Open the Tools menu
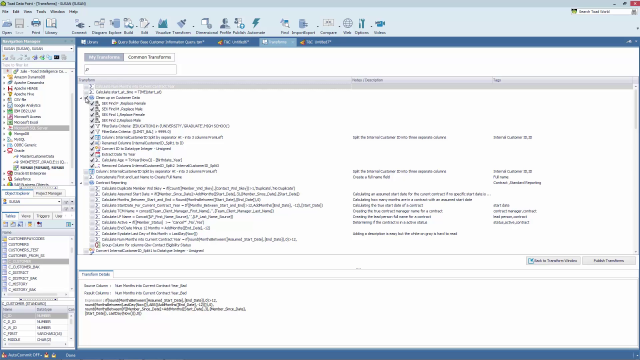This screenshot has width=640, height=360. (41, 11)
